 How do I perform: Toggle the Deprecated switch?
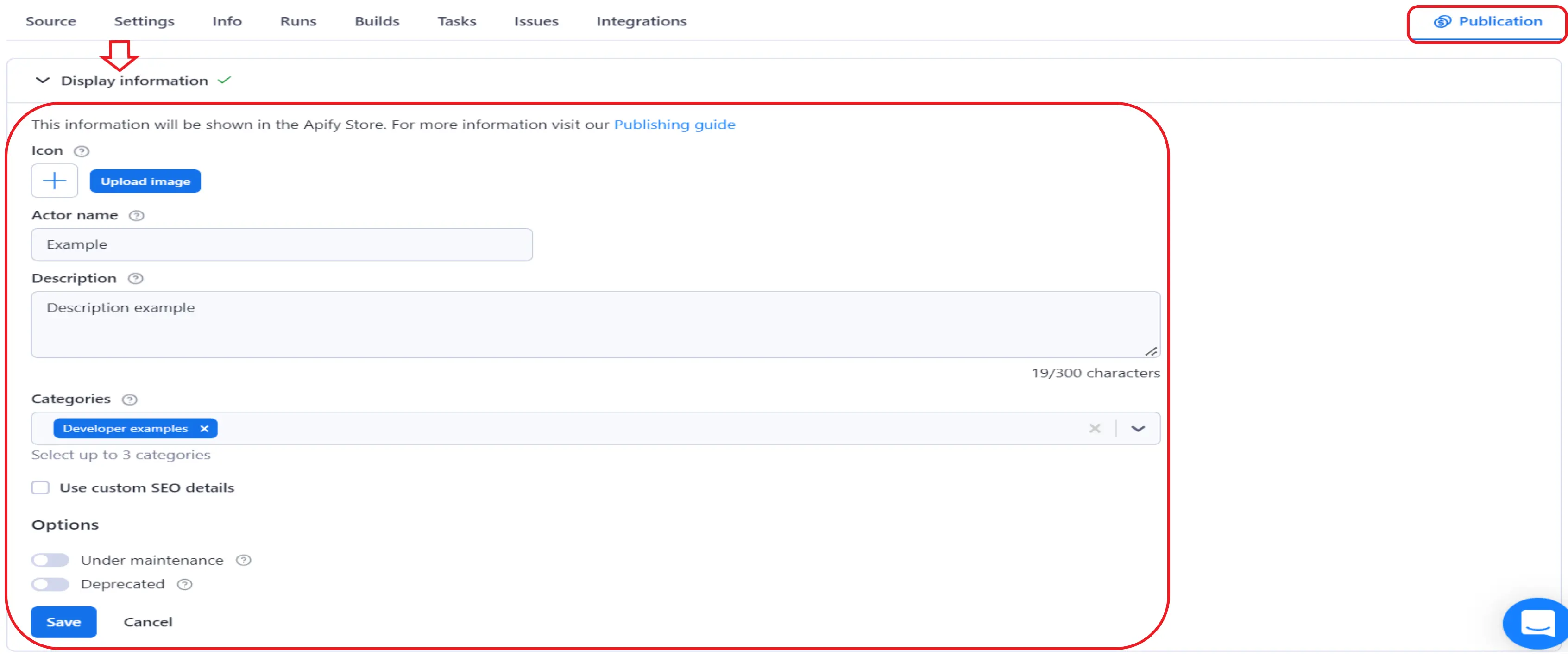coord(50,585)
